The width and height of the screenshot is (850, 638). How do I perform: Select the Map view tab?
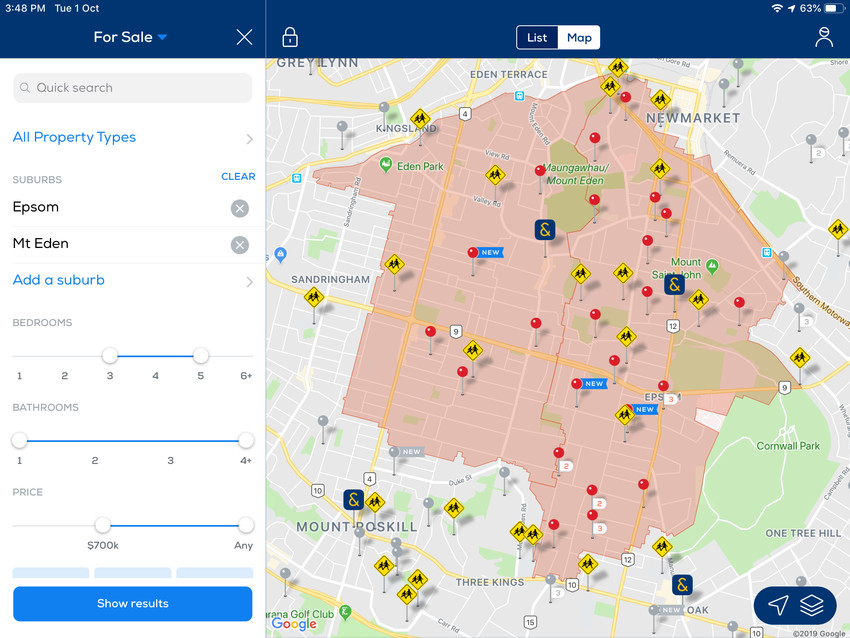579,38
